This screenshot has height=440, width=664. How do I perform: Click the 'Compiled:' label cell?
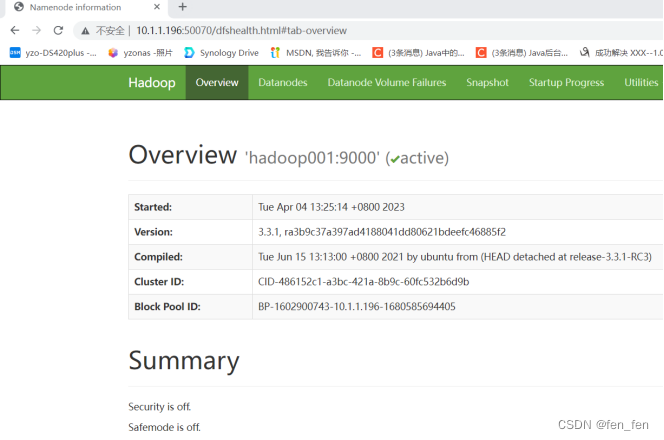[191, 257]
